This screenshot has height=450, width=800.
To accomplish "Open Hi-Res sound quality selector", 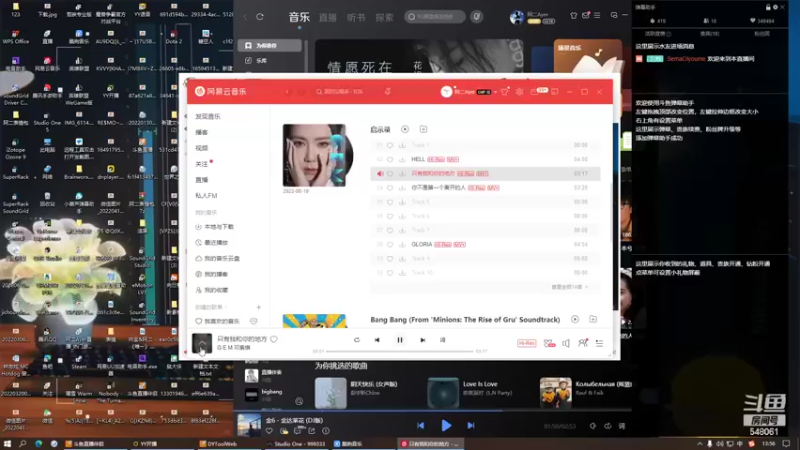I will coord(527,343).
